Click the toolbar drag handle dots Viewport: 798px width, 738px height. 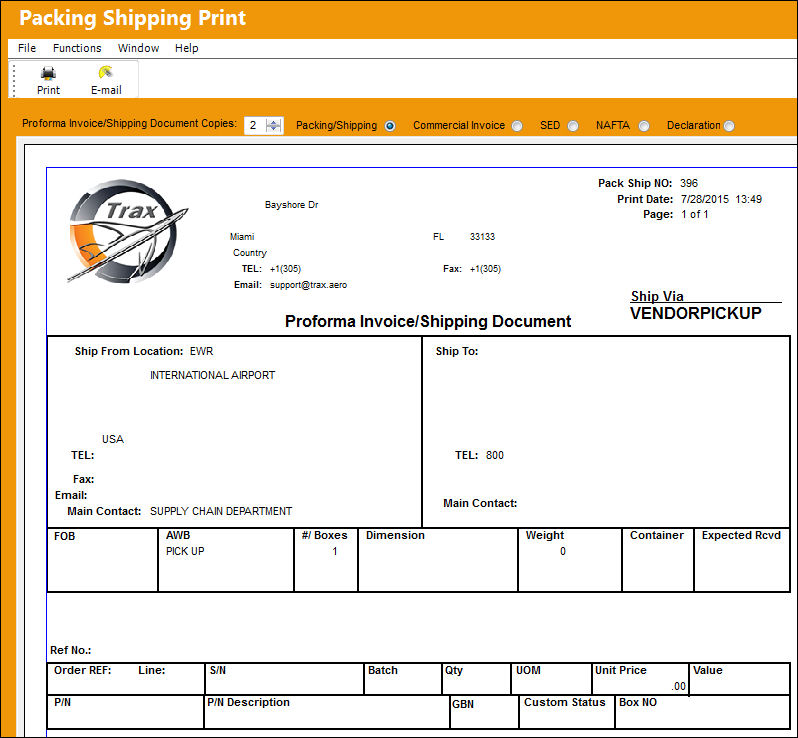point(14,80)
